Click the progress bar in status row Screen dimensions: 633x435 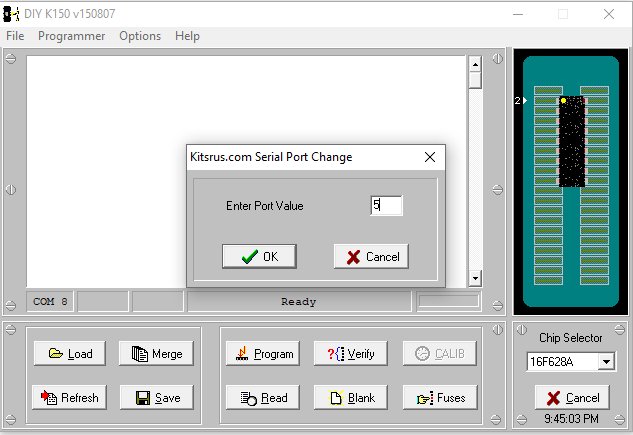[449, 301]
